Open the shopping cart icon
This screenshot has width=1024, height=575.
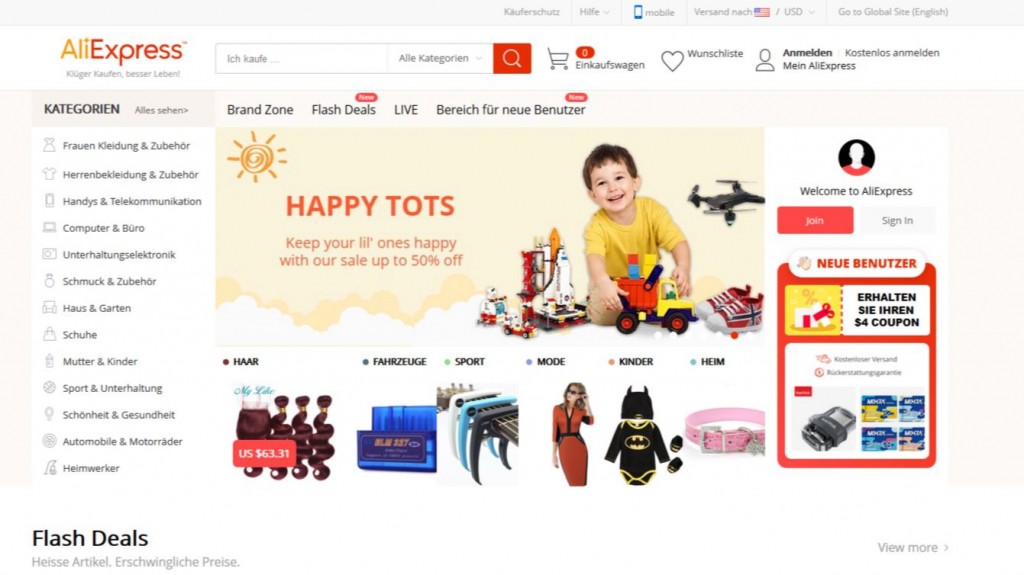pos(558,59)
